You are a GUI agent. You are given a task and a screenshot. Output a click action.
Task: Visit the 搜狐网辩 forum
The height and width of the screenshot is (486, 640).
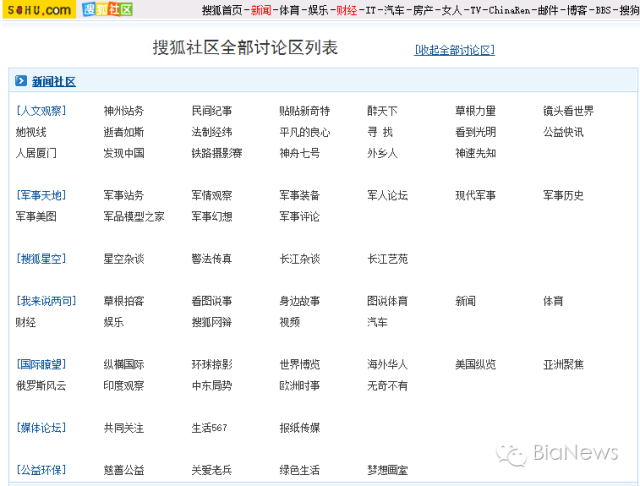[x=211, y=322]
